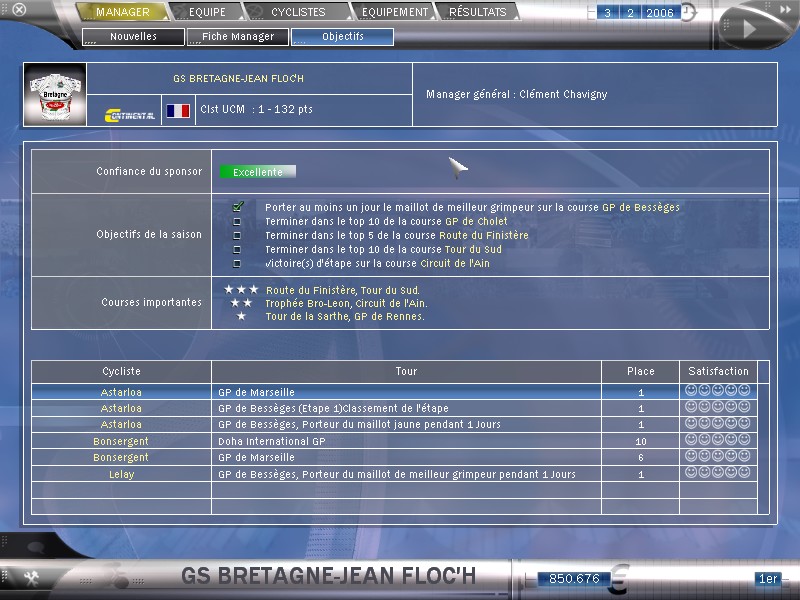Open the Nouvelles sub-tab
The height and width of the screenshot is (600, 800).
[x=133, y=37]
